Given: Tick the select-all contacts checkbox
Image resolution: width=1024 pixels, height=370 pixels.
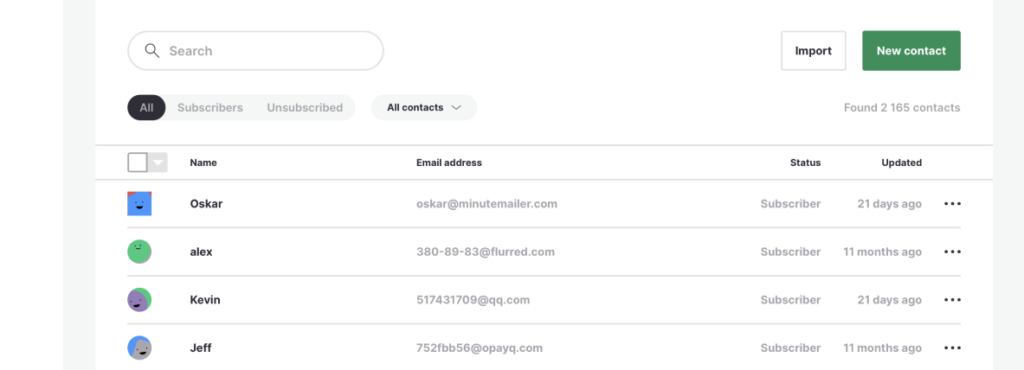Looking at the screenshot, I should coord(138,162).
